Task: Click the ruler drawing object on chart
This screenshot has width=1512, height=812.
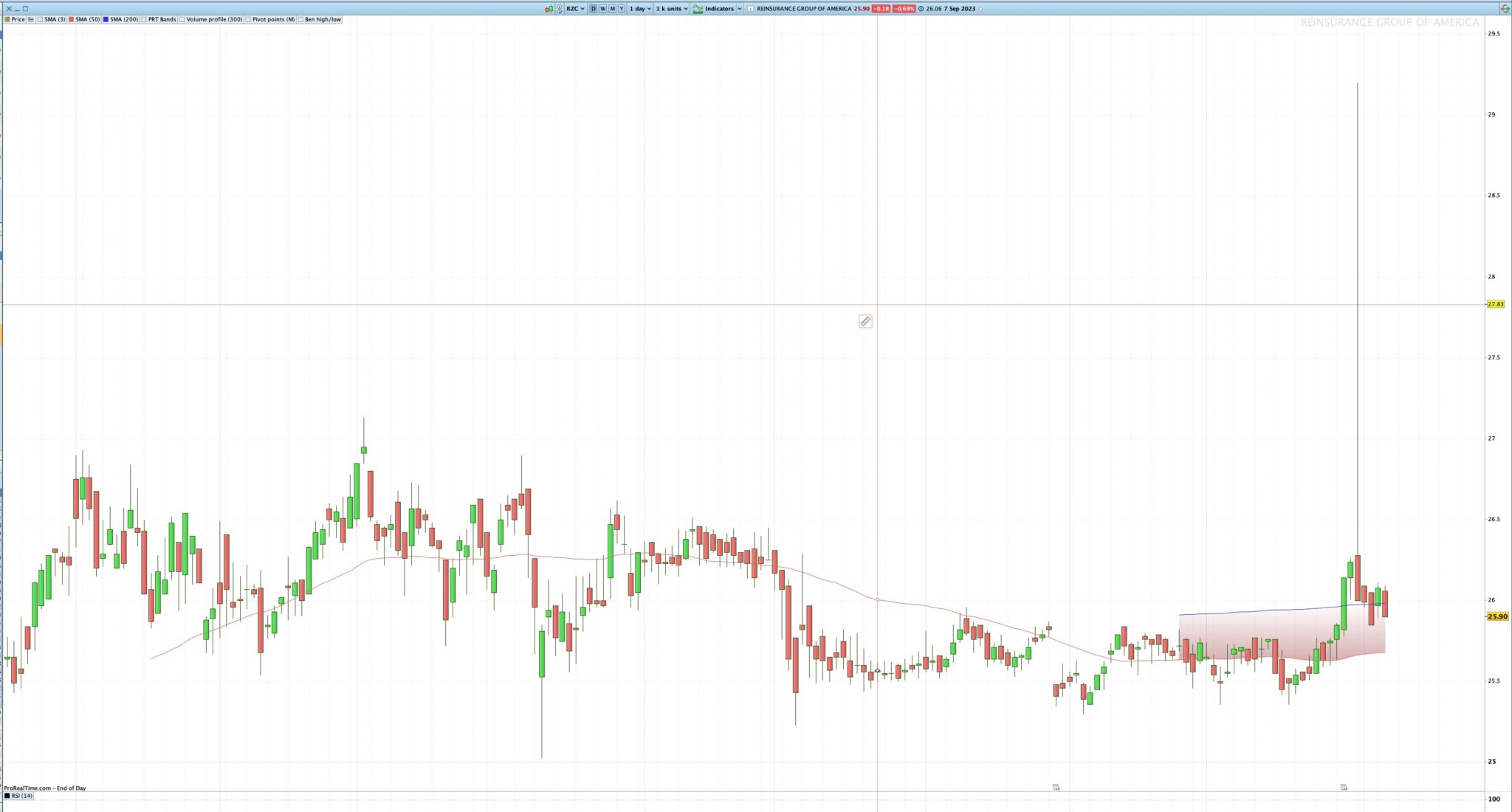Action: tap(865, 321)
